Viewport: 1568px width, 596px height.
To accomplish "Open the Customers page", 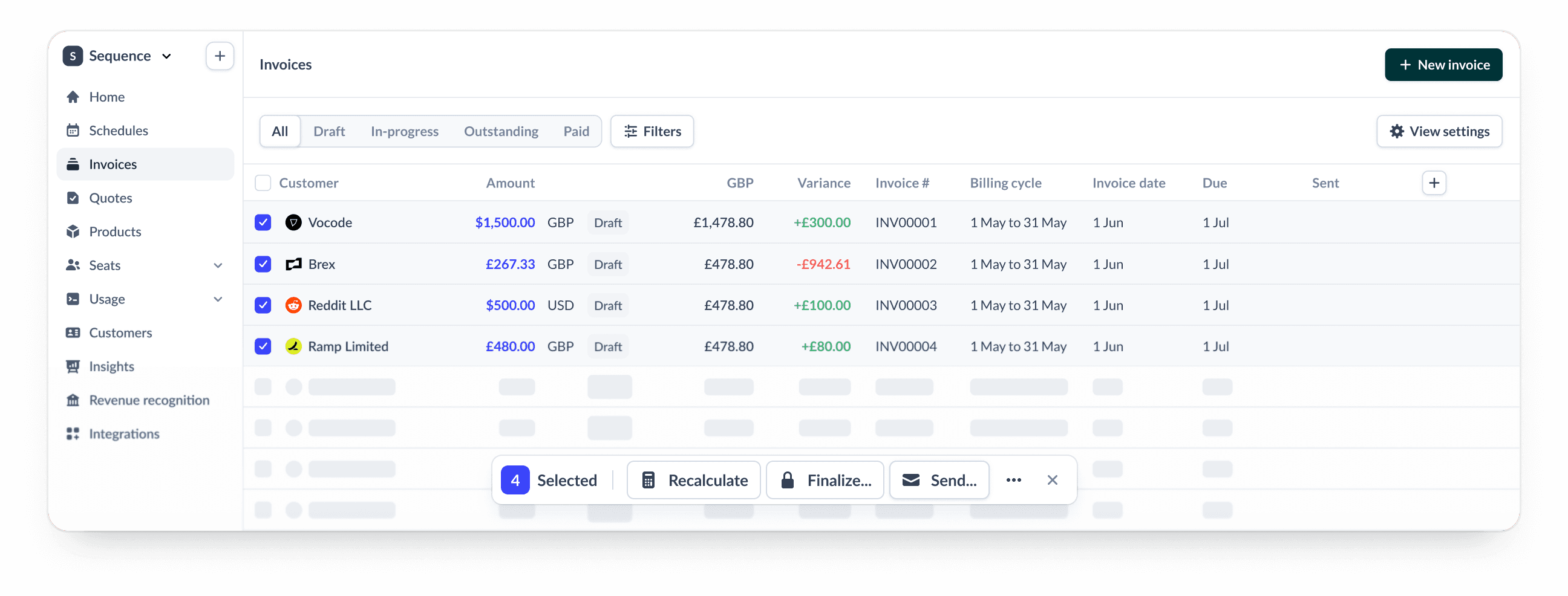I will pos(120,332).
